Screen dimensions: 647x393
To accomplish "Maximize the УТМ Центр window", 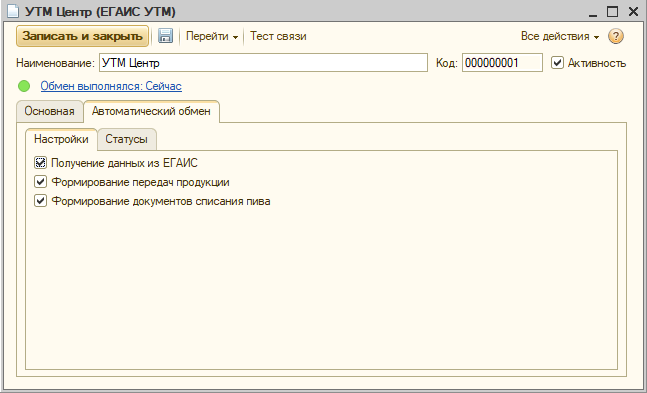I will 613,12.
